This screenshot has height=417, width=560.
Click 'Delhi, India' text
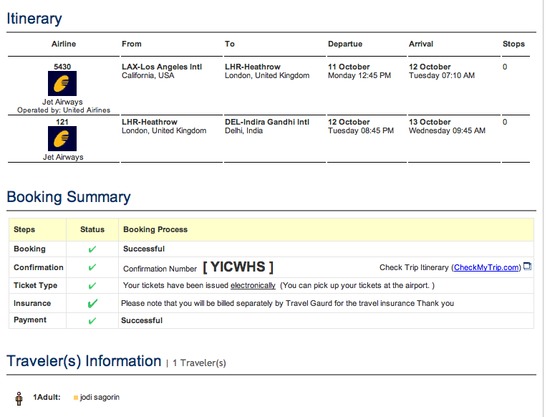click(x=244, y=131)
